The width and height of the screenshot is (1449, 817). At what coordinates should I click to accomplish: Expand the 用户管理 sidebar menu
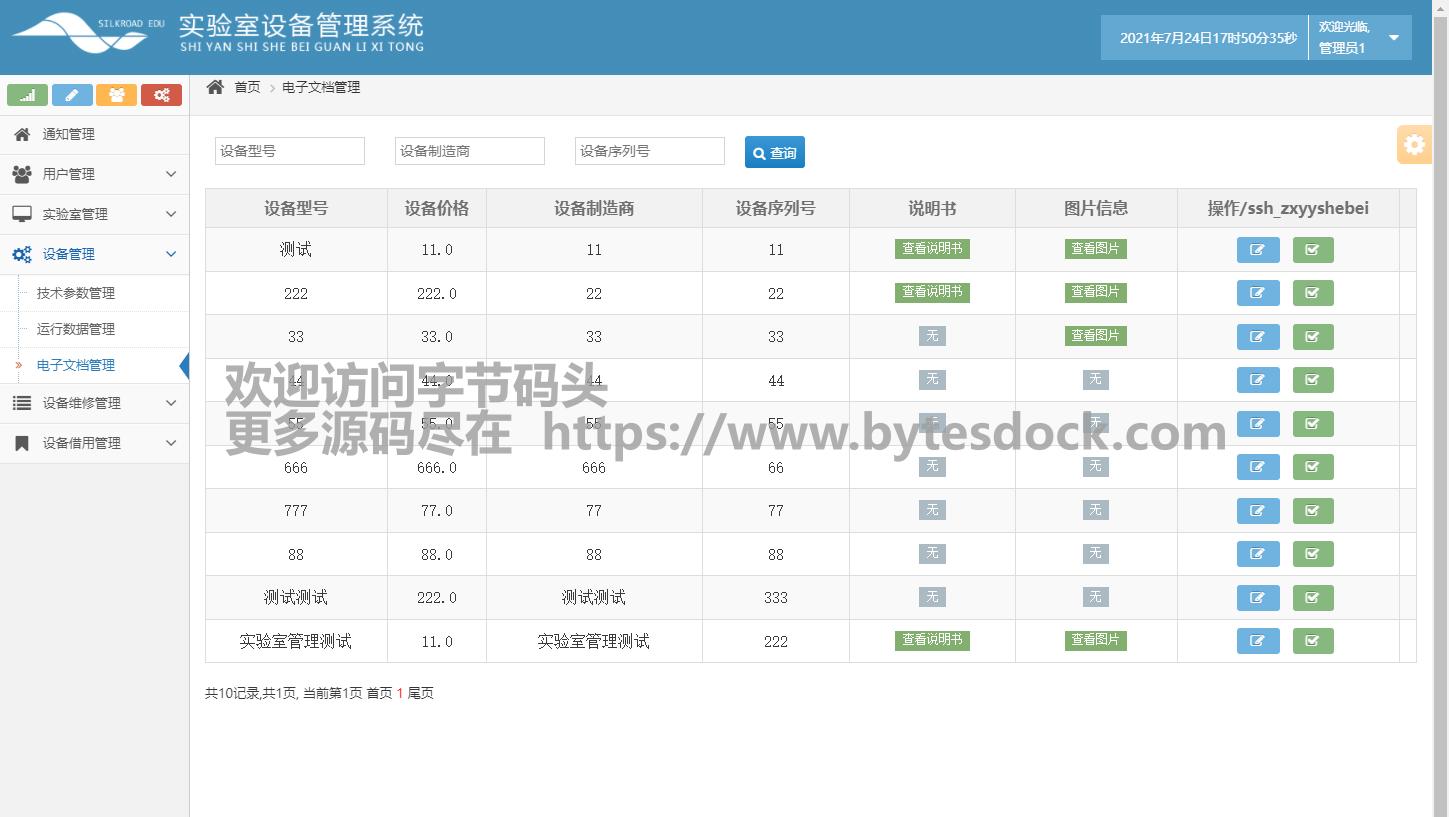(94, 174)
